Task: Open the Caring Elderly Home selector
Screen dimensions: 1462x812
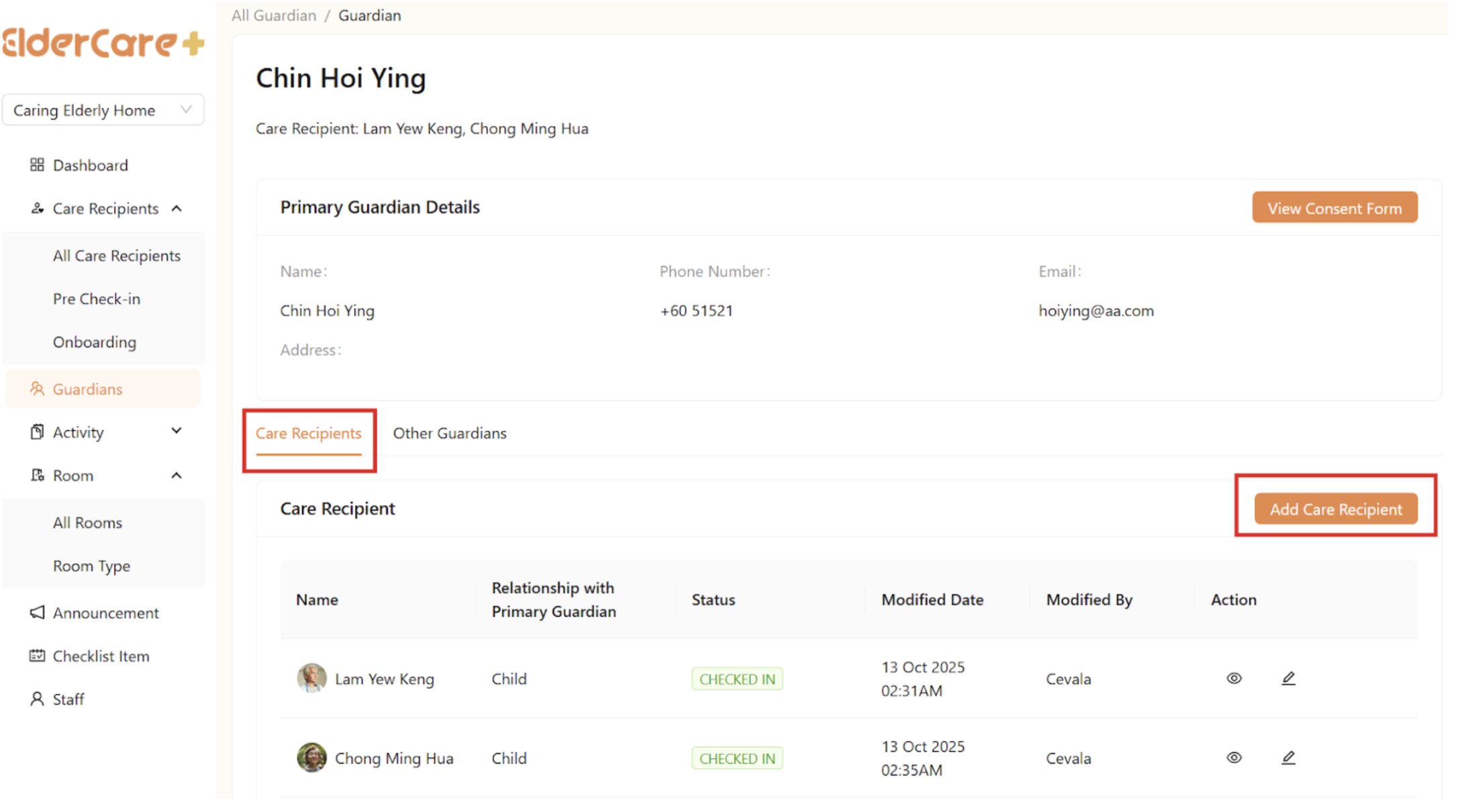Action: tap(103, 109)
